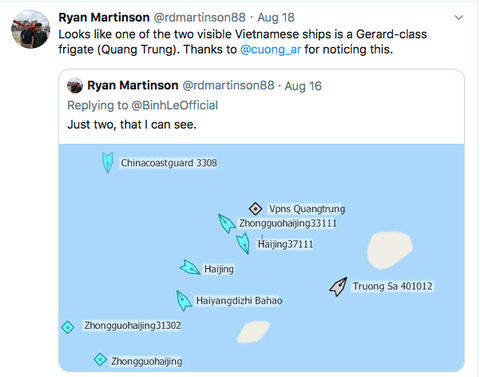
Task: Click the Zhongguohaijing31302 diamond marker
Action: tap(68, 327)
